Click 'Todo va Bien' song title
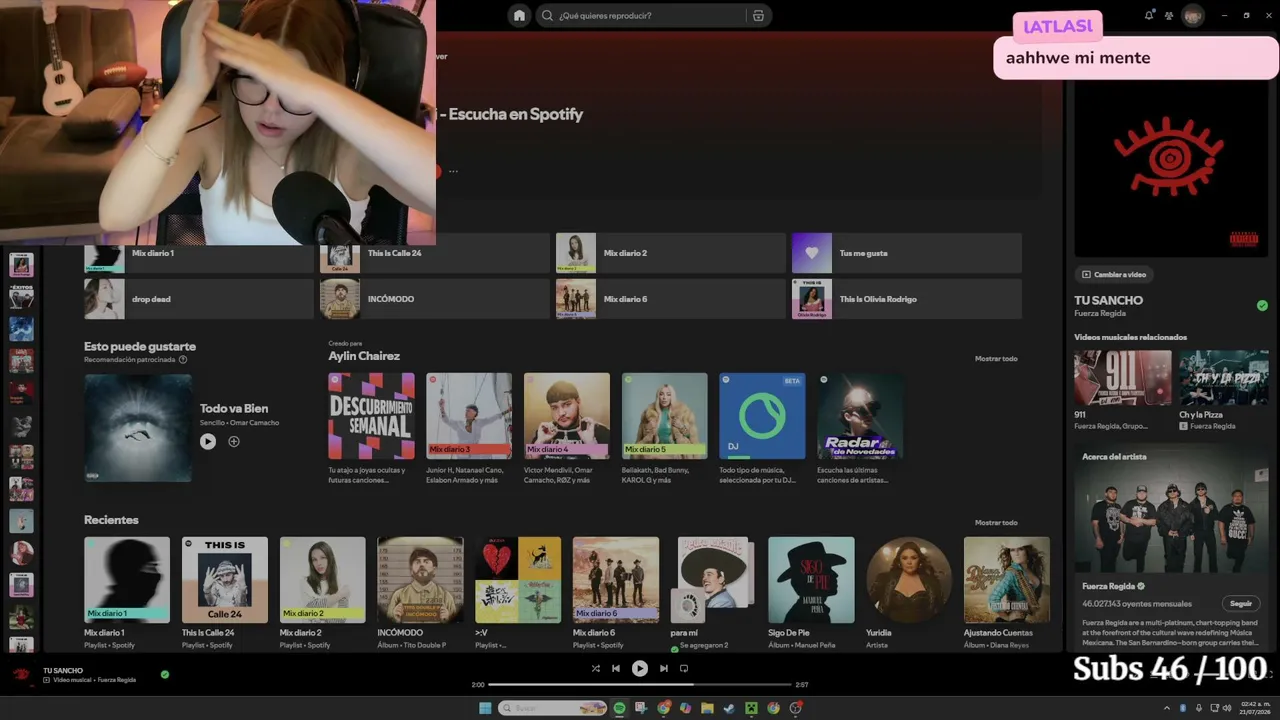 click(x=234, y=408)
